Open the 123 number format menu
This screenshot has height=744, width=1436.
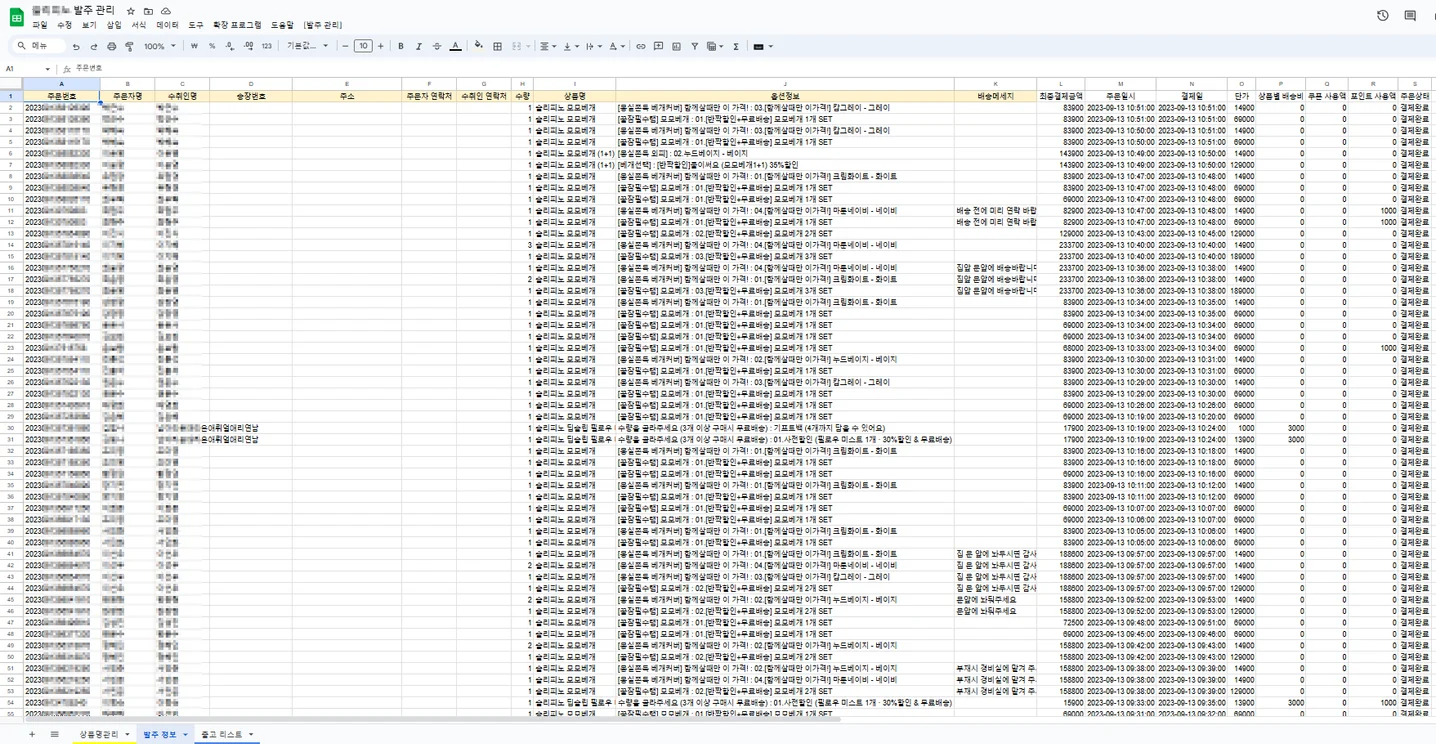(266, 46)
